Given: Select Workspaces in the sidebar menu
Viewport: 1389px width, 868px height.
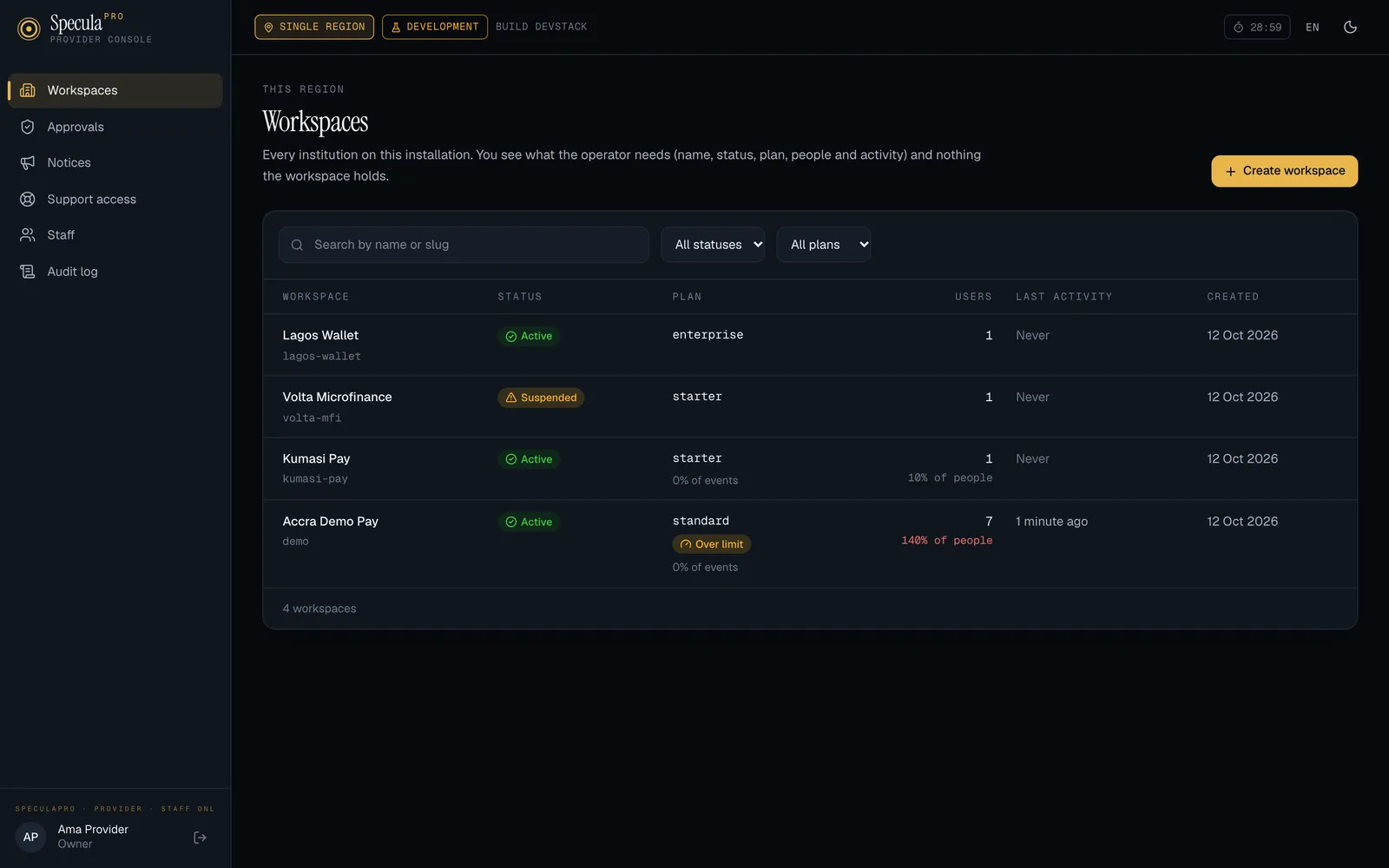Looking at the screenshot, I should [x=115, y=90].
